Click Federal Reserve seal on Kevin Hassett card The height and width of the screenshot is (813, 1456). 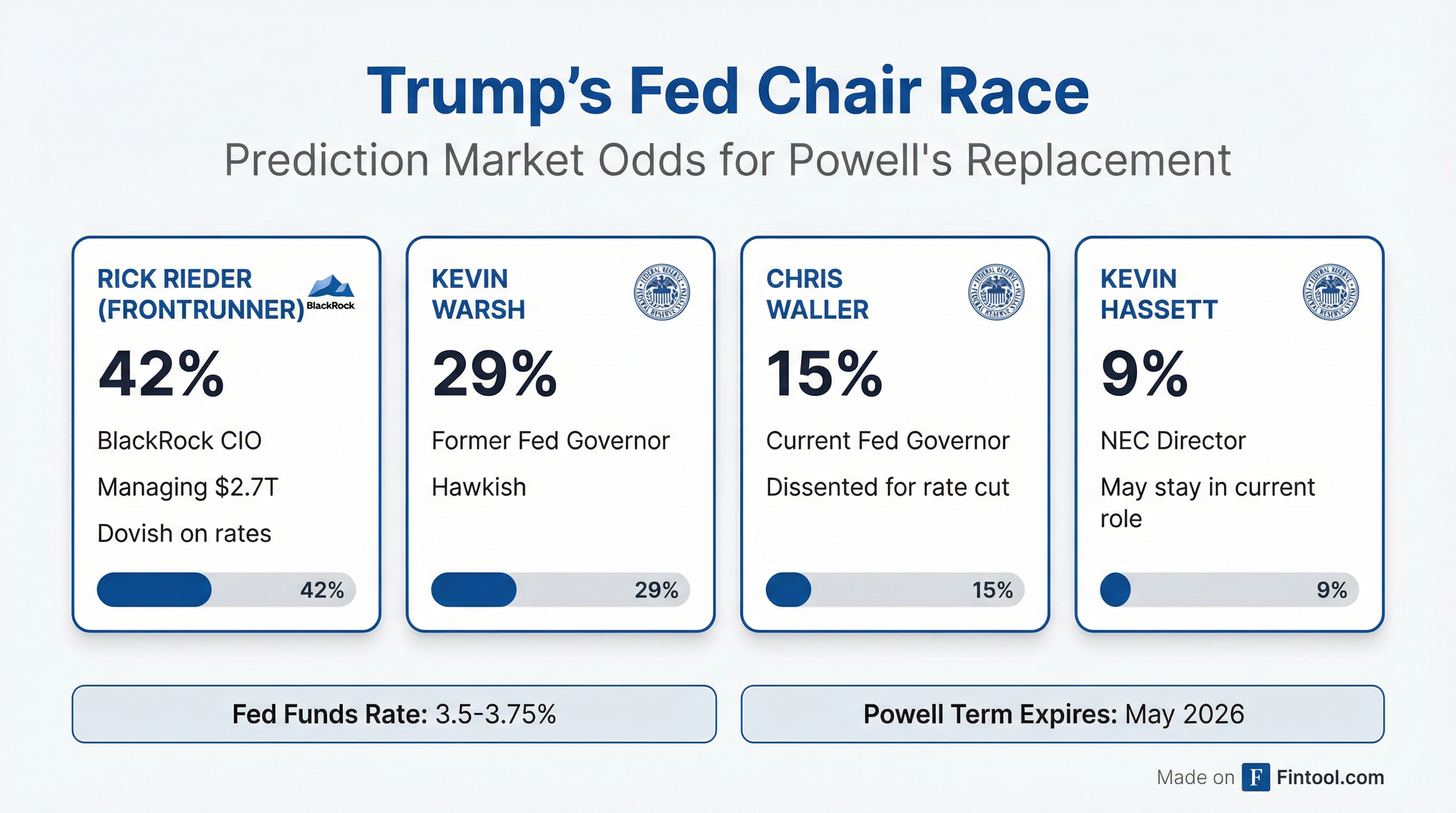[x=1331, y=292]
